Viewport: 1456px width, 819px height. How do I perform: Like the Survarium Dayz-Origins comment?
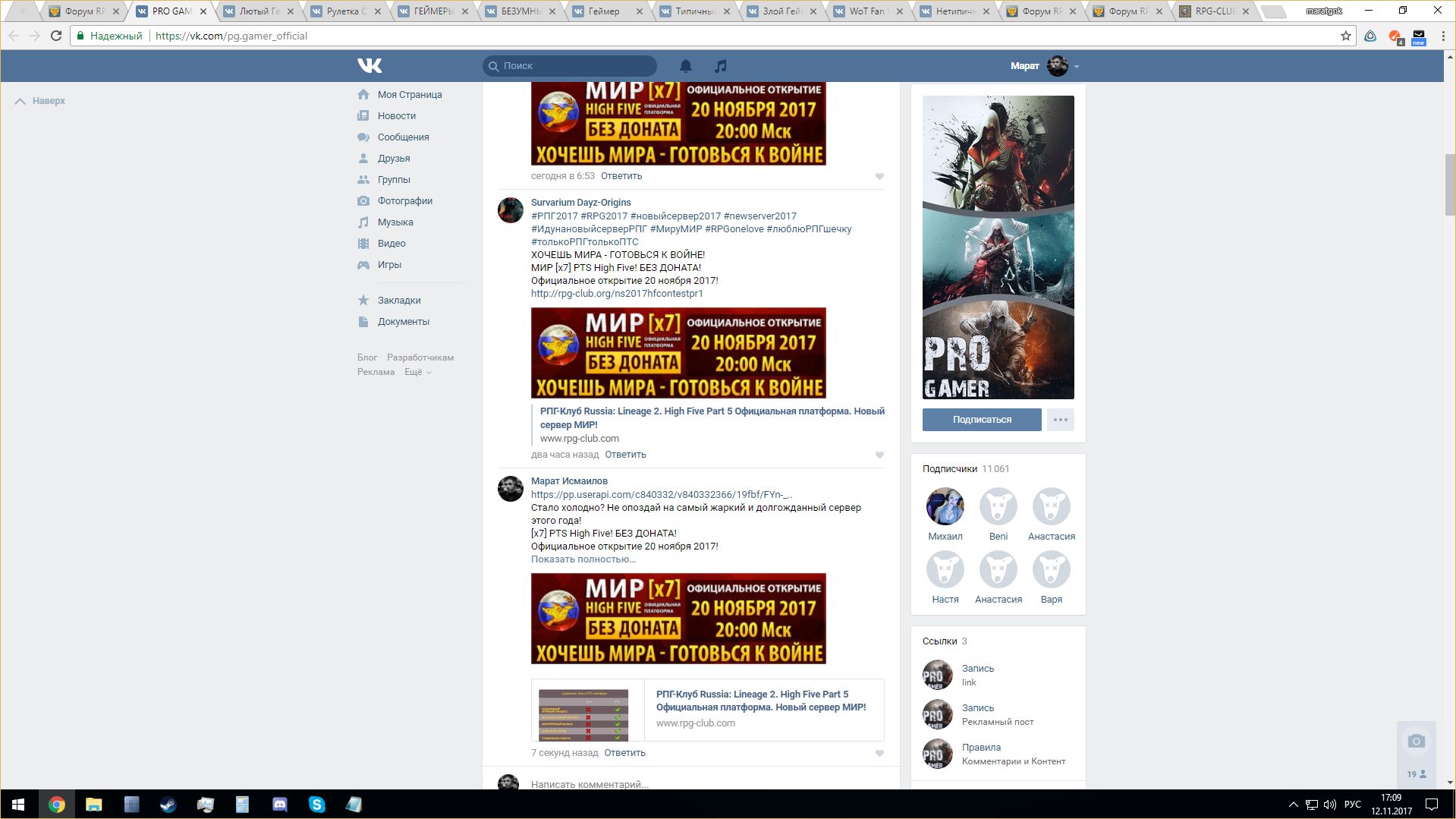879,455
